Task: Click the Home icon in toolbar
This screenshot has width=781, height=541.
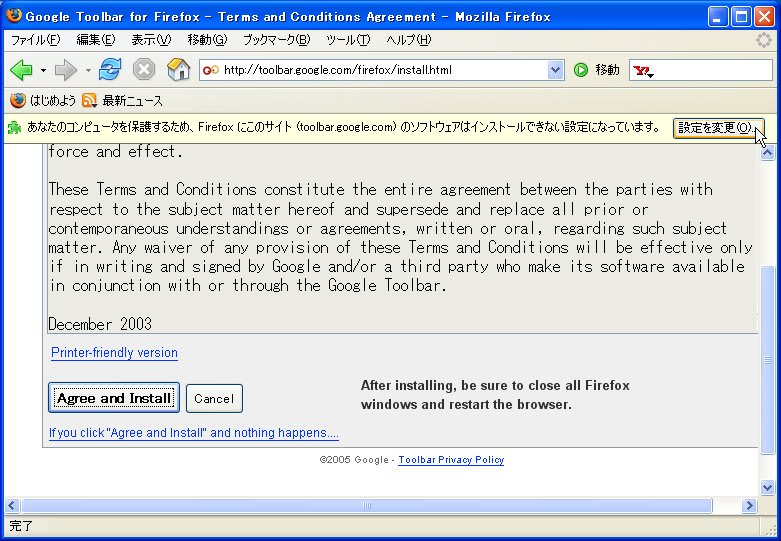Action: [x=178, y=70]
